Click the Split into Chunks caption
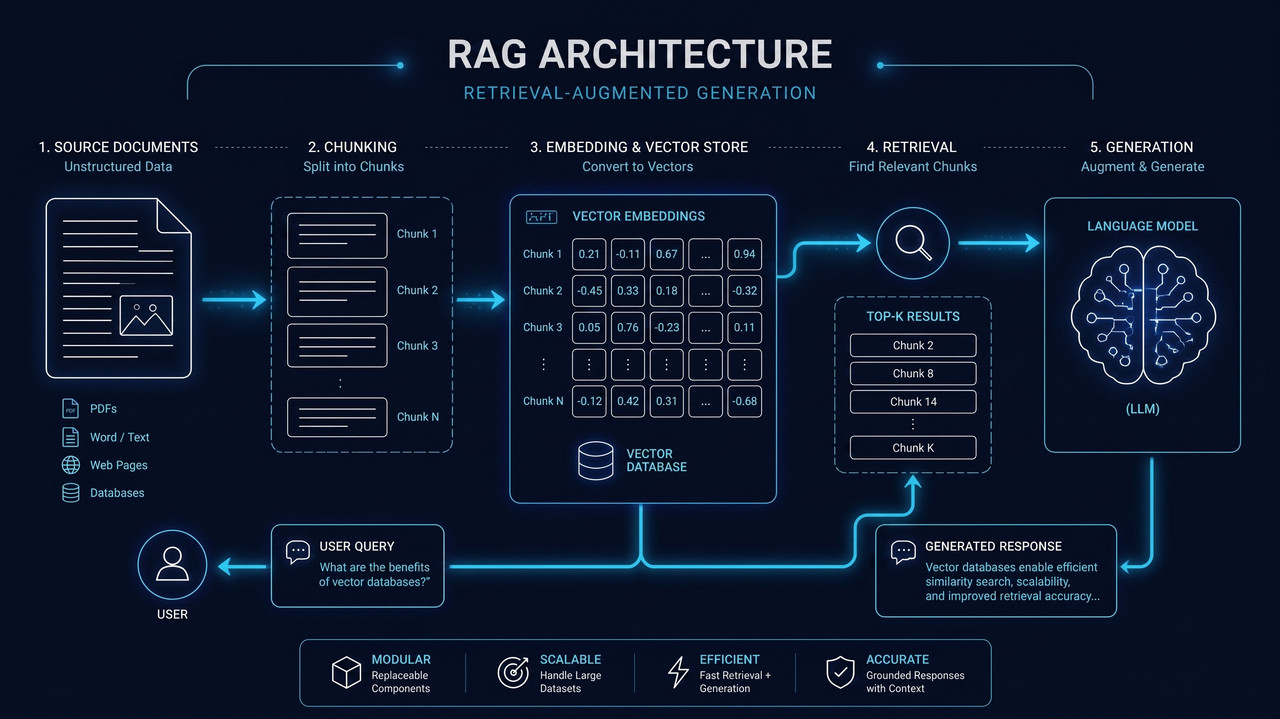 (x=353, y=166)
